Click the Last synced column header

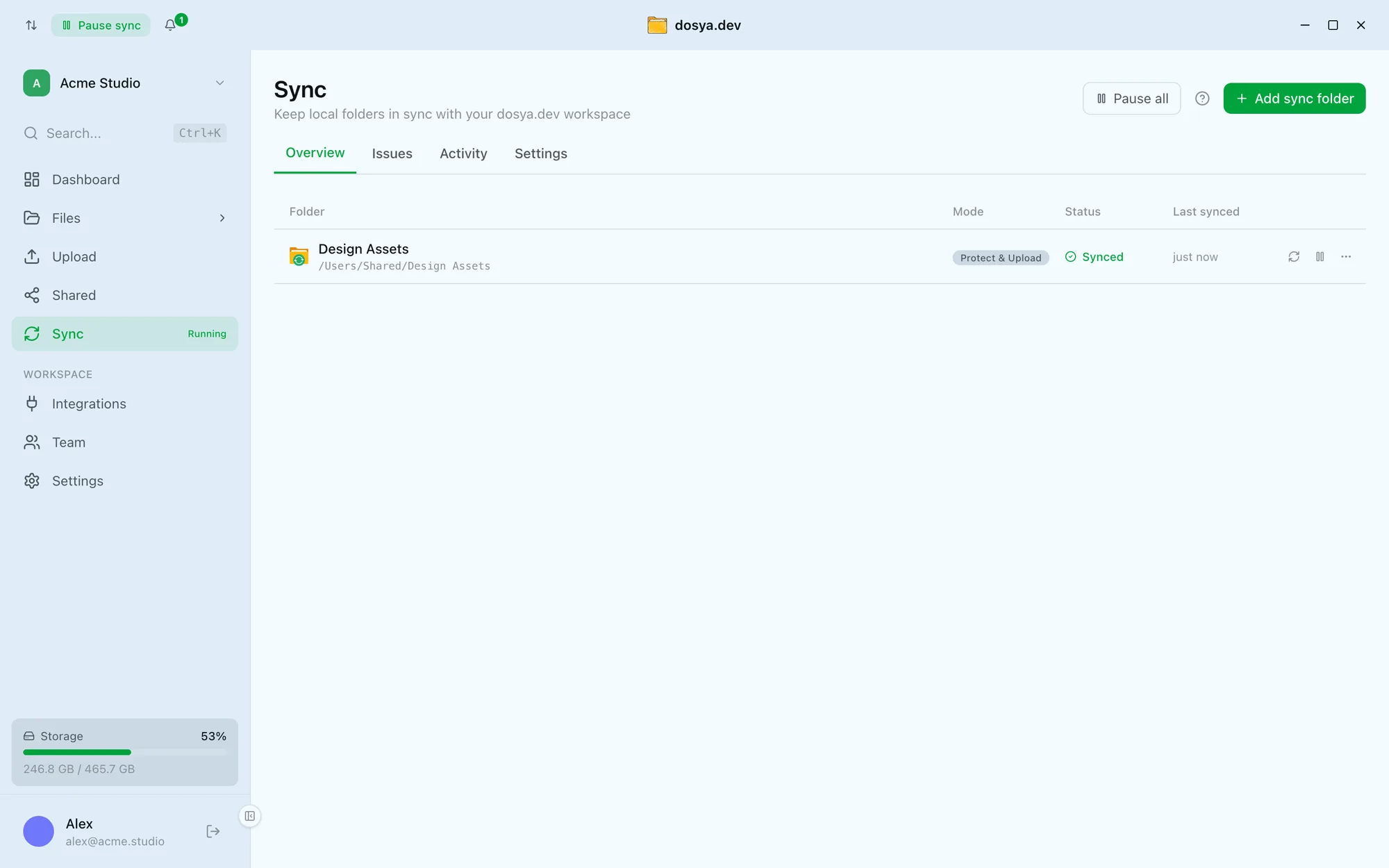coord(1206,212)
